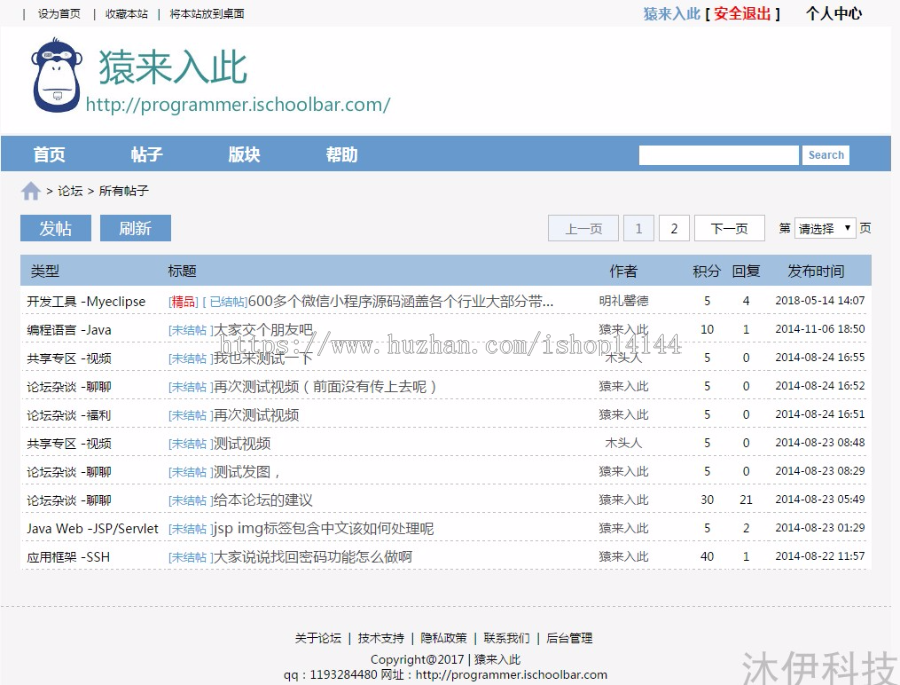Click the home icon in the breadcrumb
Viewport: 900px width, 685px height.
pos(30,190)
